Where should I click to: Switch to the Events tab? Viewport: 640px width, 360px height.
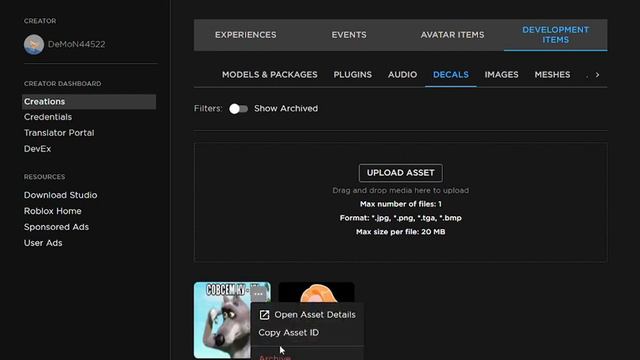pyautogui.click(x=349, y=35)
